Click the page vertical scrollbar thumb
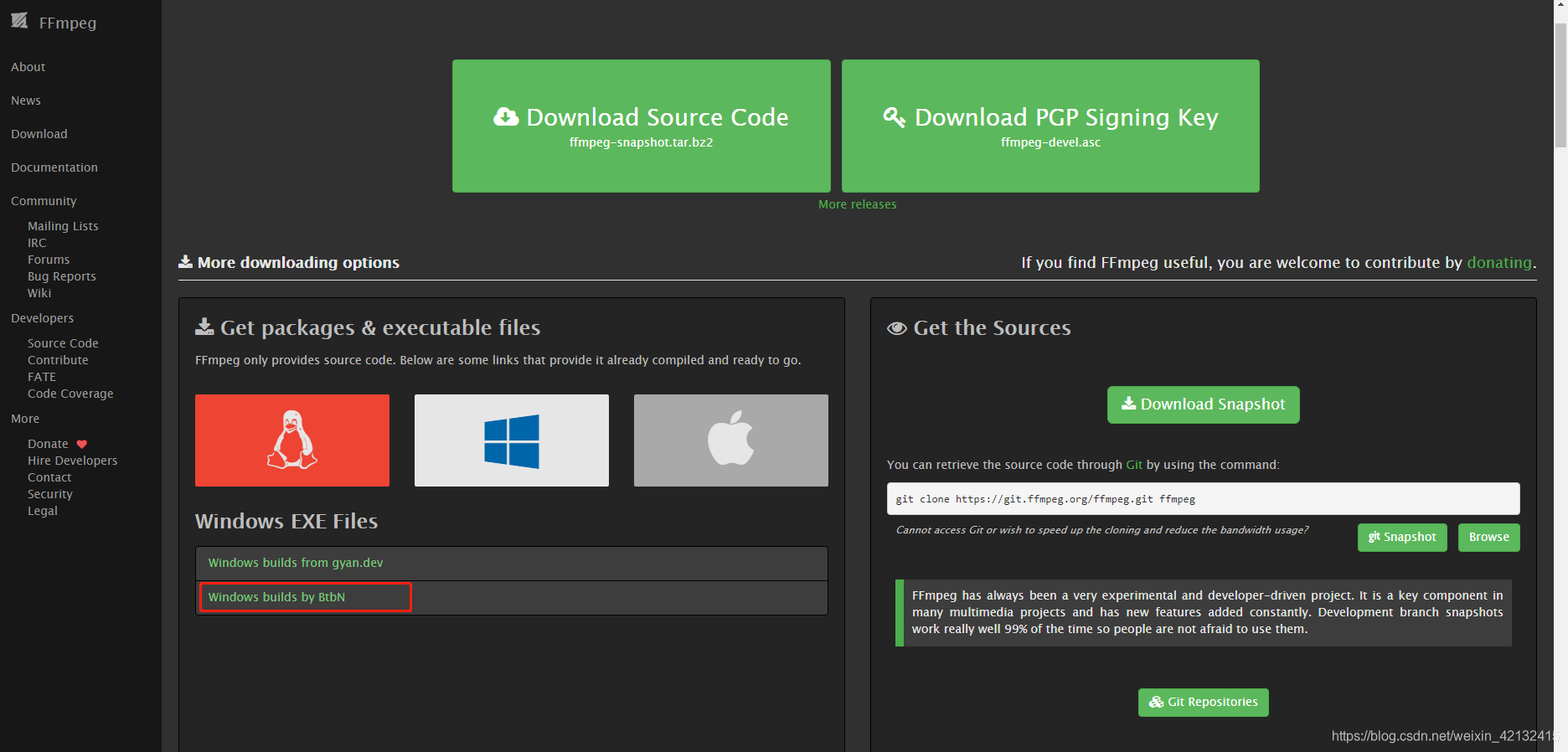Viewport: 1568px width, 752px height. [1560, 84]
